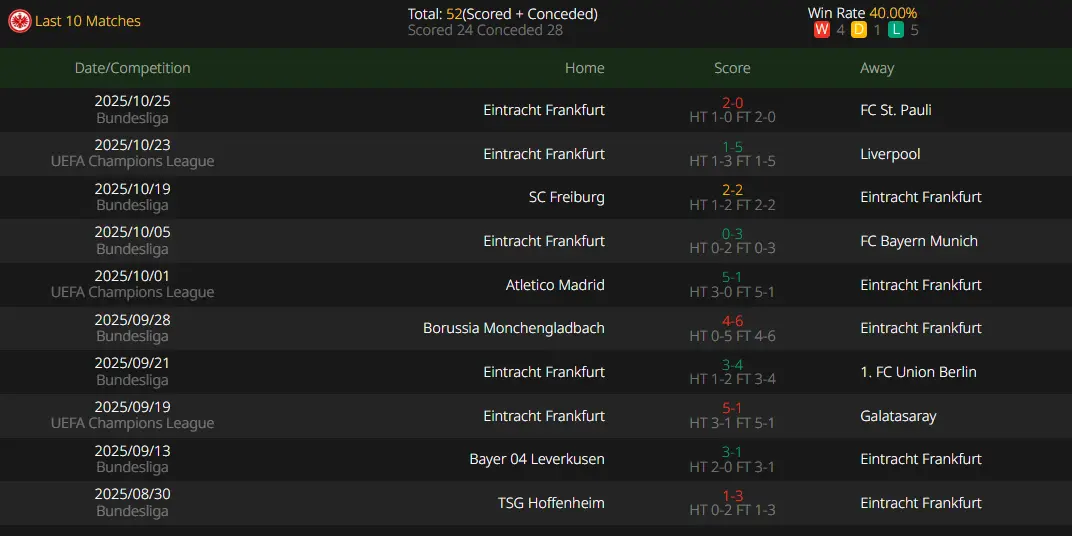Open FC St. Pauli team page
This screenshot has width=1072, height=536.
click(895, 110)
